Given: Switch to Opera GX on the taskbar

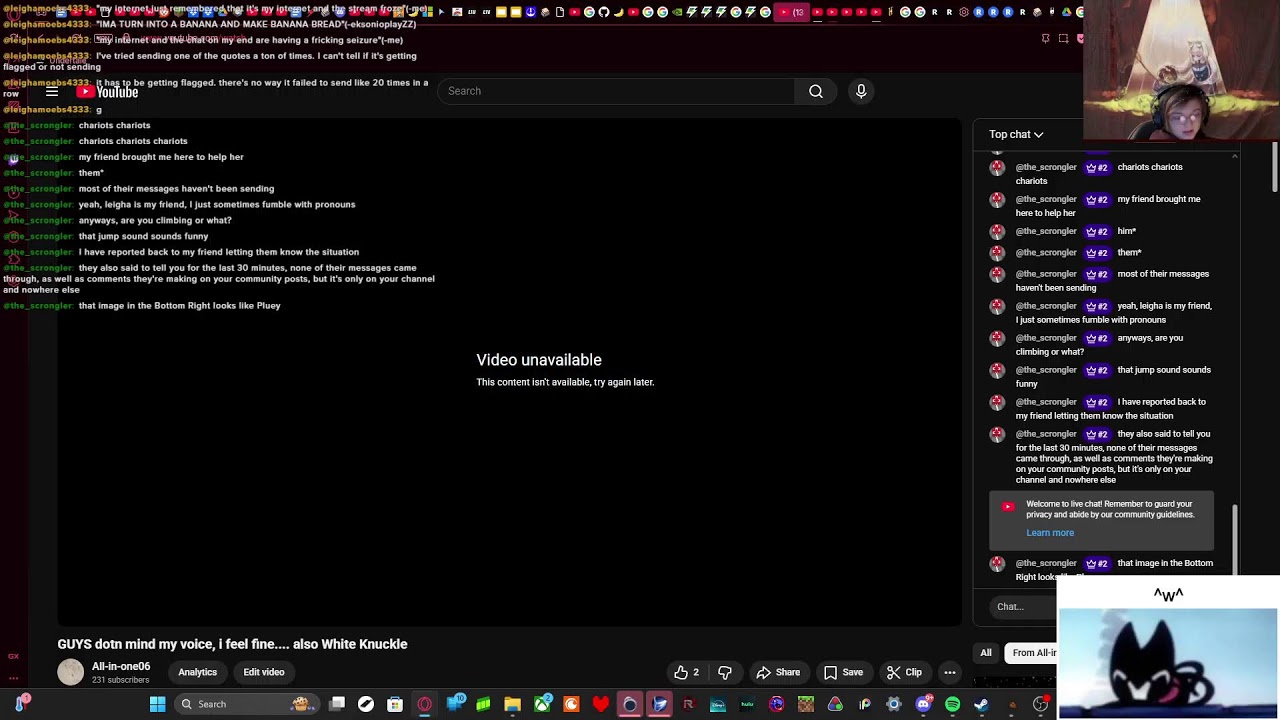Looking at the screenshot, I should point(424,704).
